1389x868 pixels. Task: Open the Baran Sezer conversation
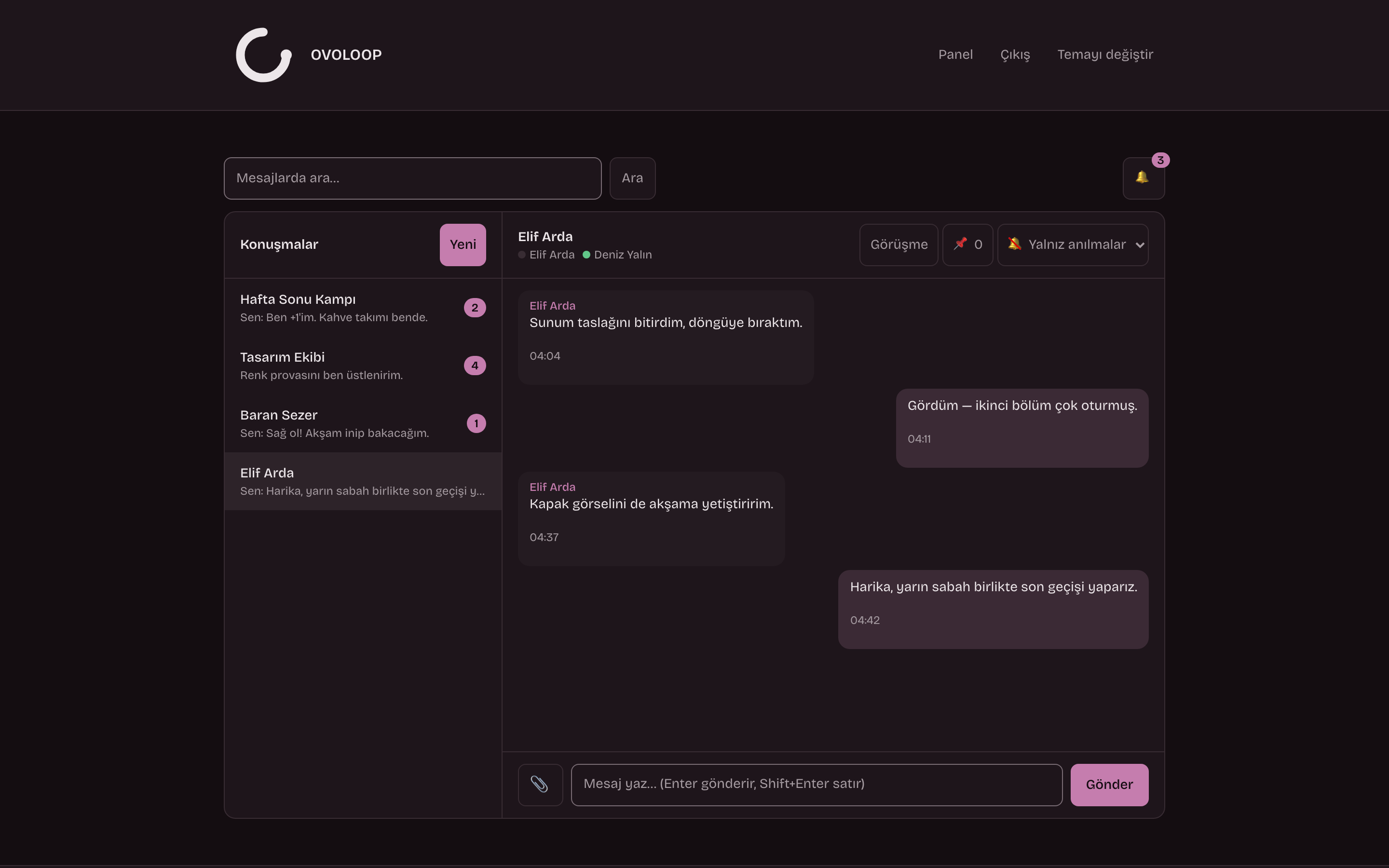(363, 424)
